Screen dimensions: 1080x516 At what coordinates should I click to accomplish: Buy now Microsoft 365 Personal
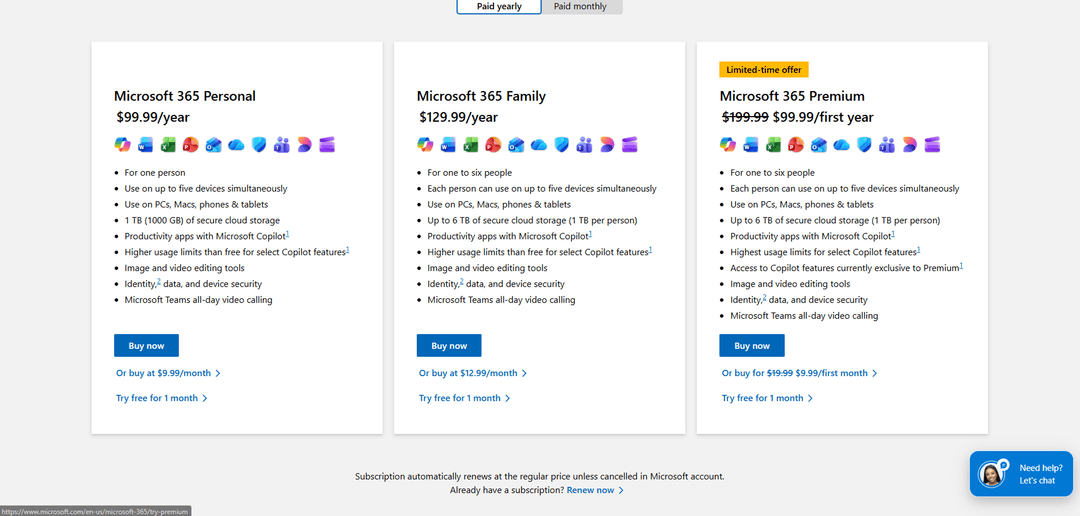point(146,346)
